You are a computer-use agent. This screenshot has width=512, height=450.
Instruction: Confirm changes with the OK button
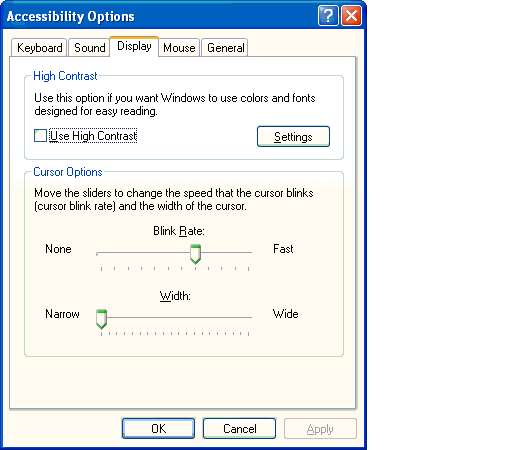(158, 429)
